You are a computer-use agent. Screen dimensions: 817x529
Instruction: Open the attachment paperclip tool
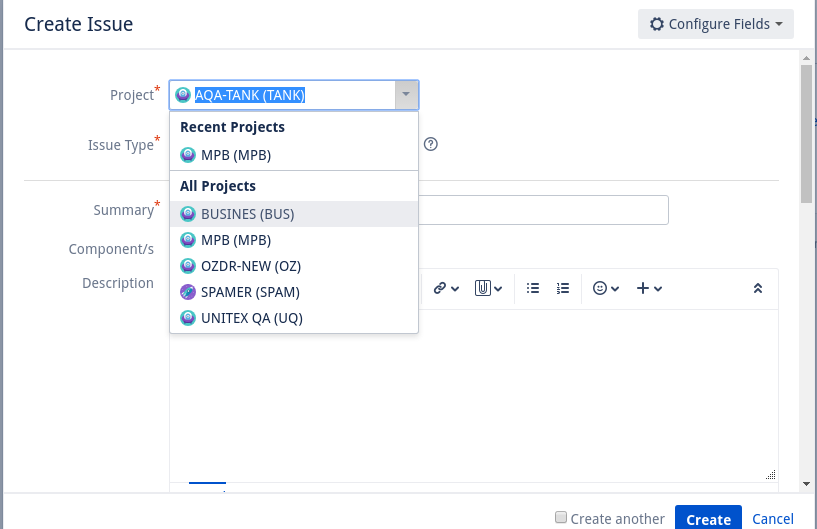click(488, 288)
